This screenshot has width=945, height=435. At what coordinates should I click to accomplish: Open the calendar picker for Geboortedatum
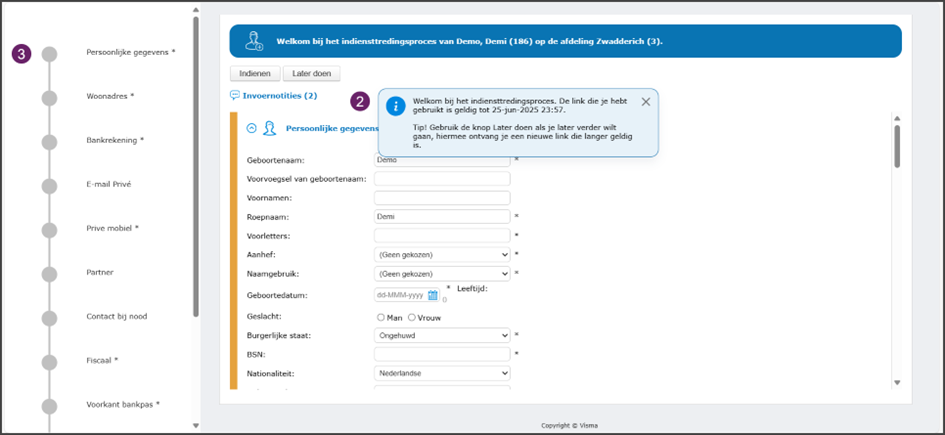tap(433, 295)
